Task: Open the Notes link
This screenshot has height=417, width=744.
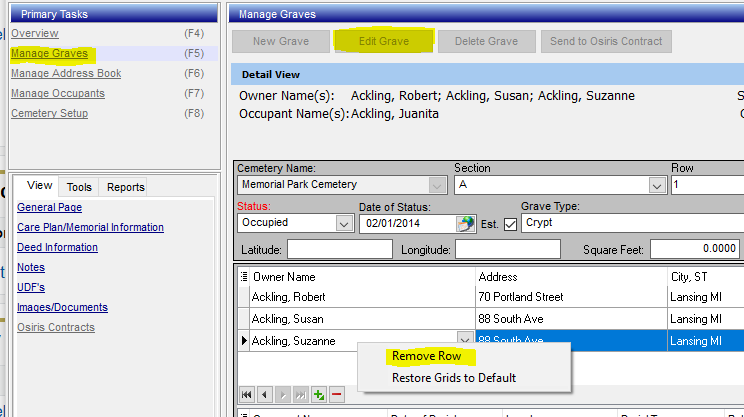Action: click(x=31, y=267)
